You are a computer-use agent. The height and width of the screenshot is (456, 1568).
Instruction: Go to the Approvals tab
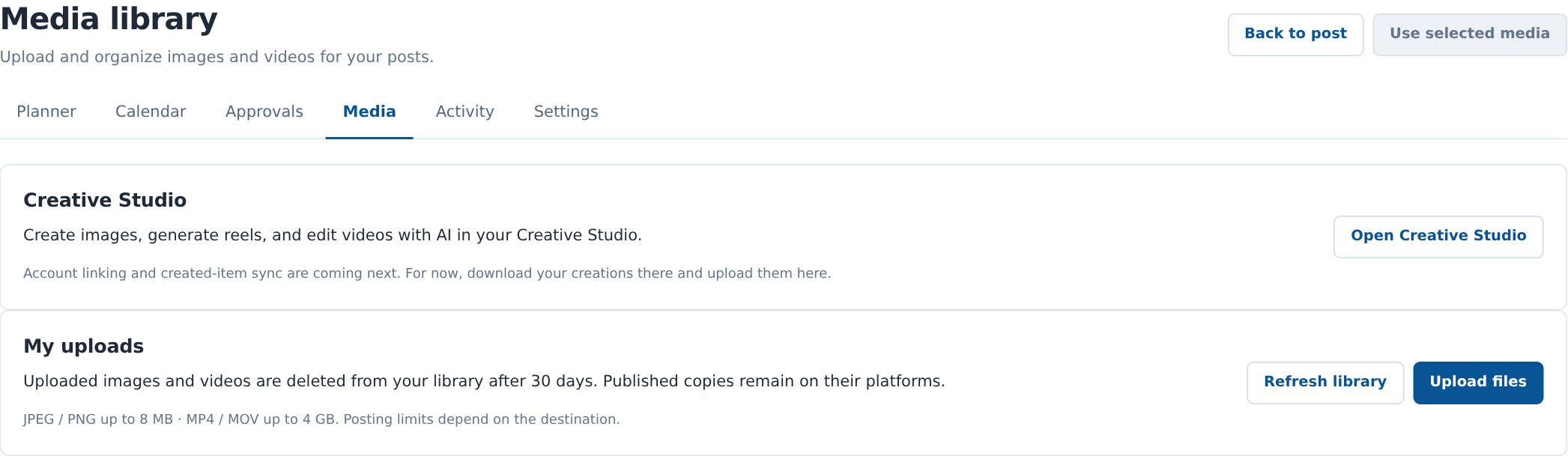tap(264, 112)
